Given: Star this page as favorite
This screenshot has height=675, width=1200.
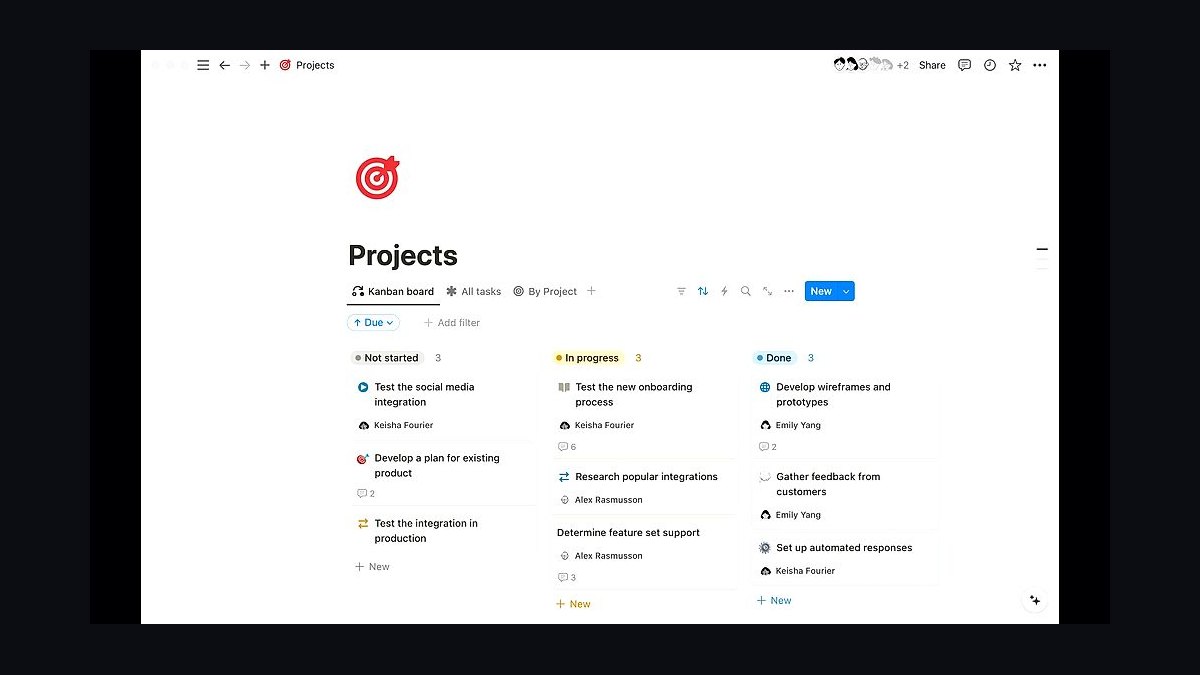Looking at the screenshot, I should tap(1015, 65).
